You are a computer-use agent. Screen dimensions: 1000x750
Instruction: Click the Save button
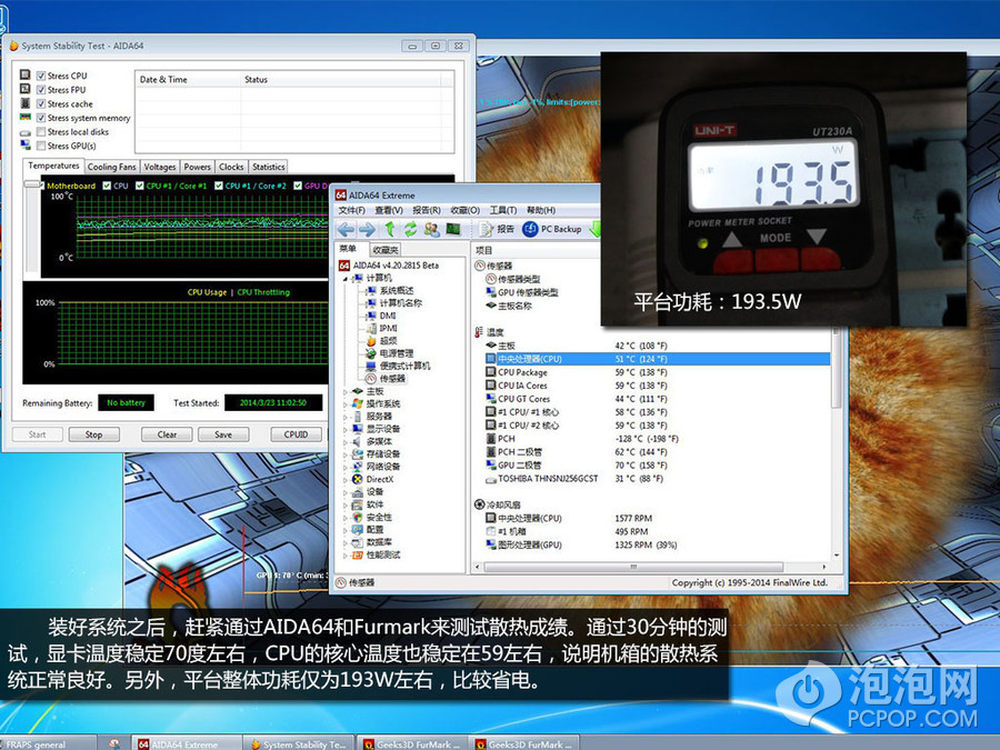223,434
